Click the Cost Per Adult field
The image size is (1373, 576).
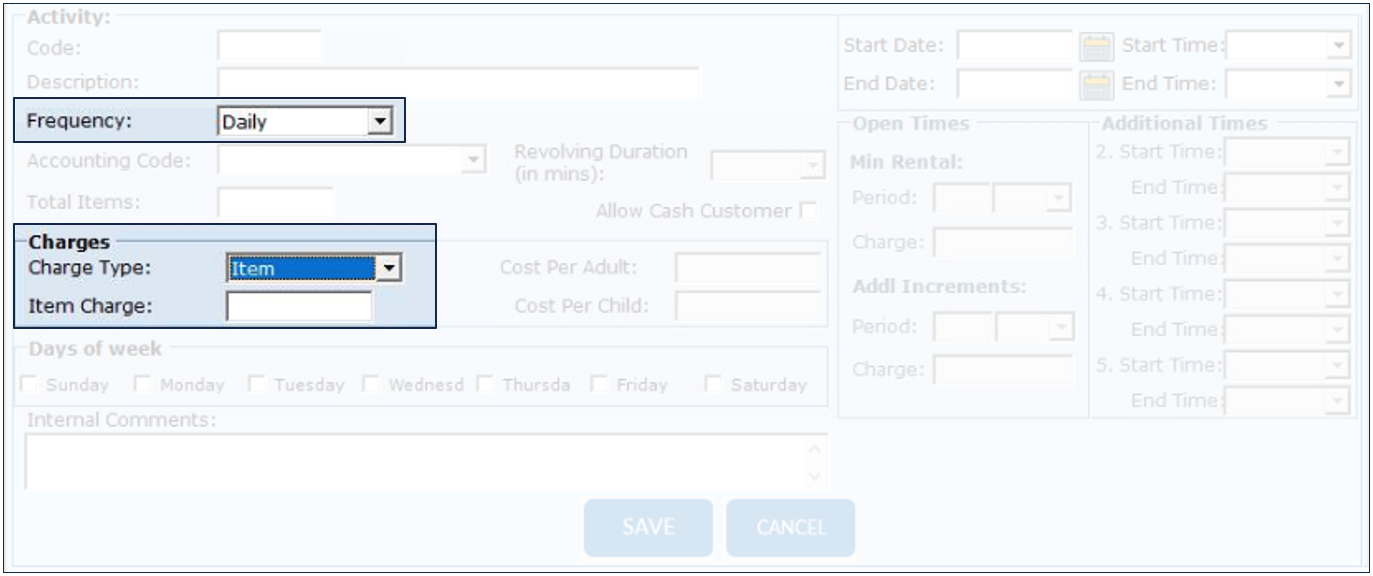(747, 268)
